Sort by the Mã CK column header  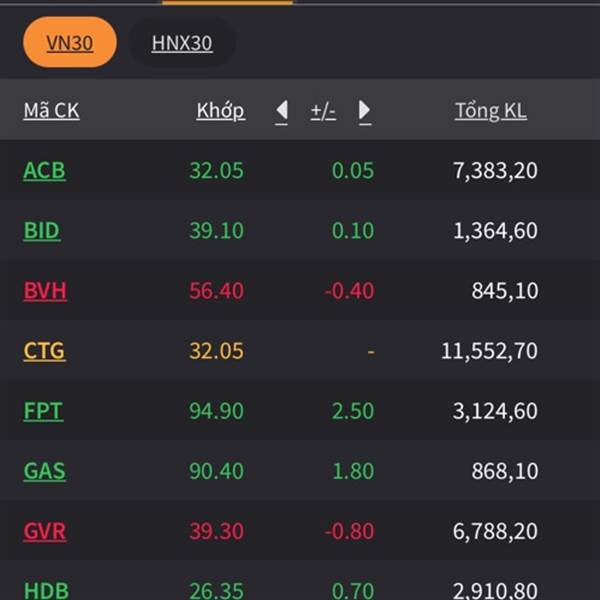tap(51, 111)
